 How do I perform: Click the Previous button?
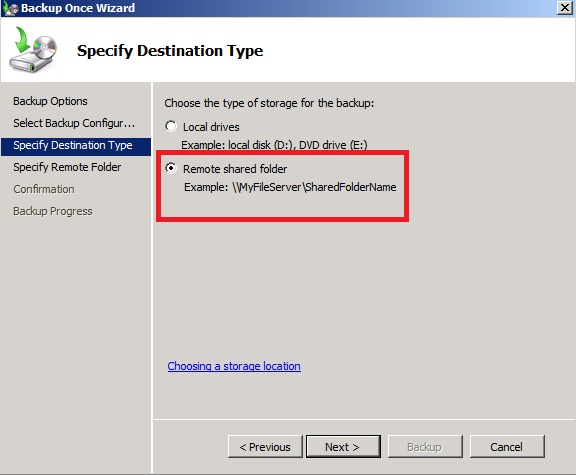pos(265,447)
